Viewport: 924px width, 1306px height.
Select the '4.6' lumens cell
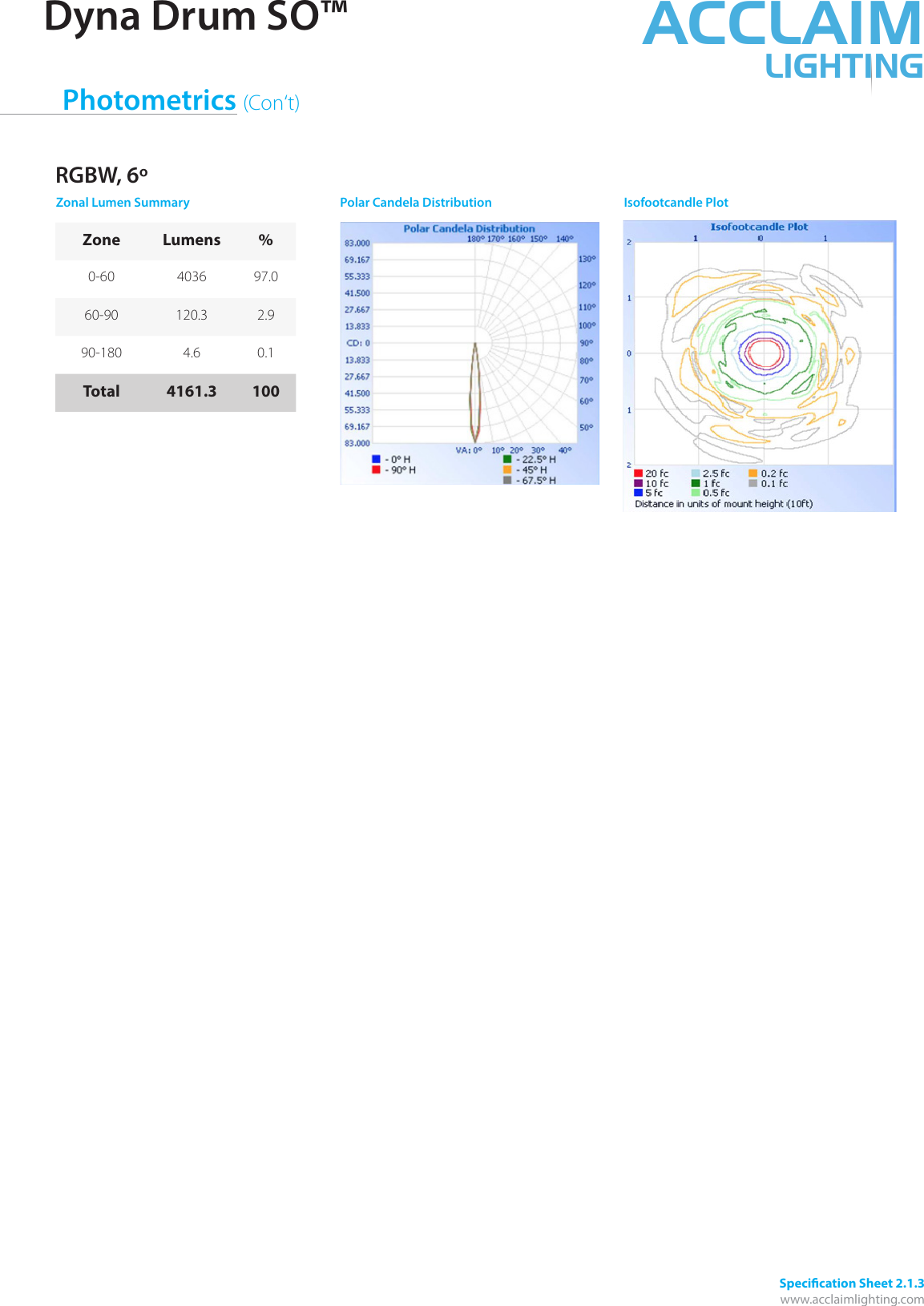click(x=192, y=353)
